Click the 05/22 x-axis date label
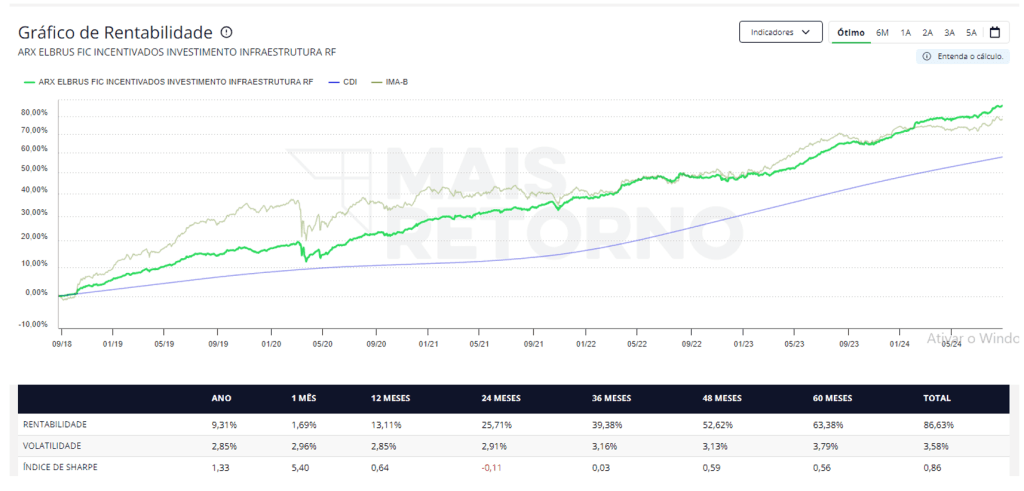The width and height of the screenshot is (1024, 491). (x=636, y=342)
